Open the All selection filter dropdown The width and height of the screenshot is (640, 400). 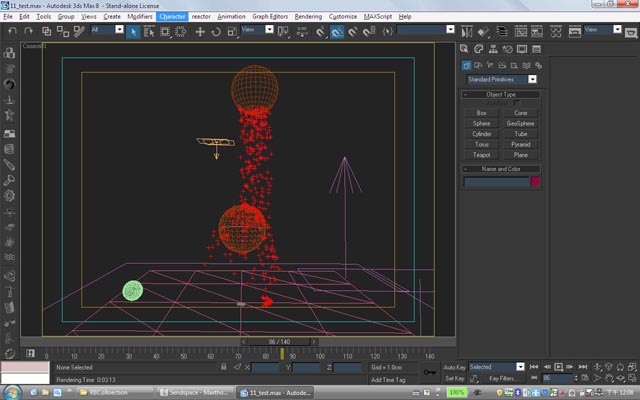click(x=107, y=29)
